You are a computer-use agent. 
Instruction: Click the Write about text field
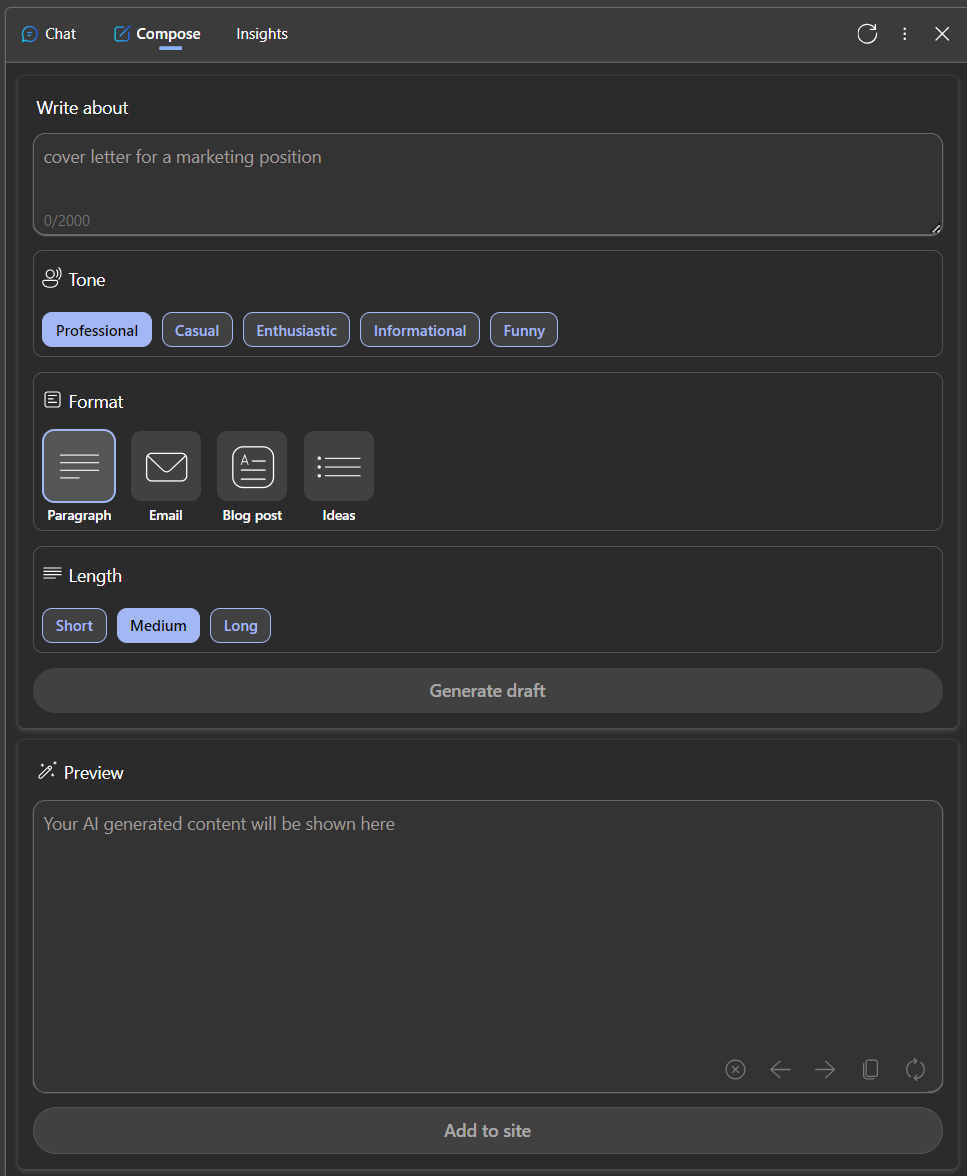[x=488, y=184]
